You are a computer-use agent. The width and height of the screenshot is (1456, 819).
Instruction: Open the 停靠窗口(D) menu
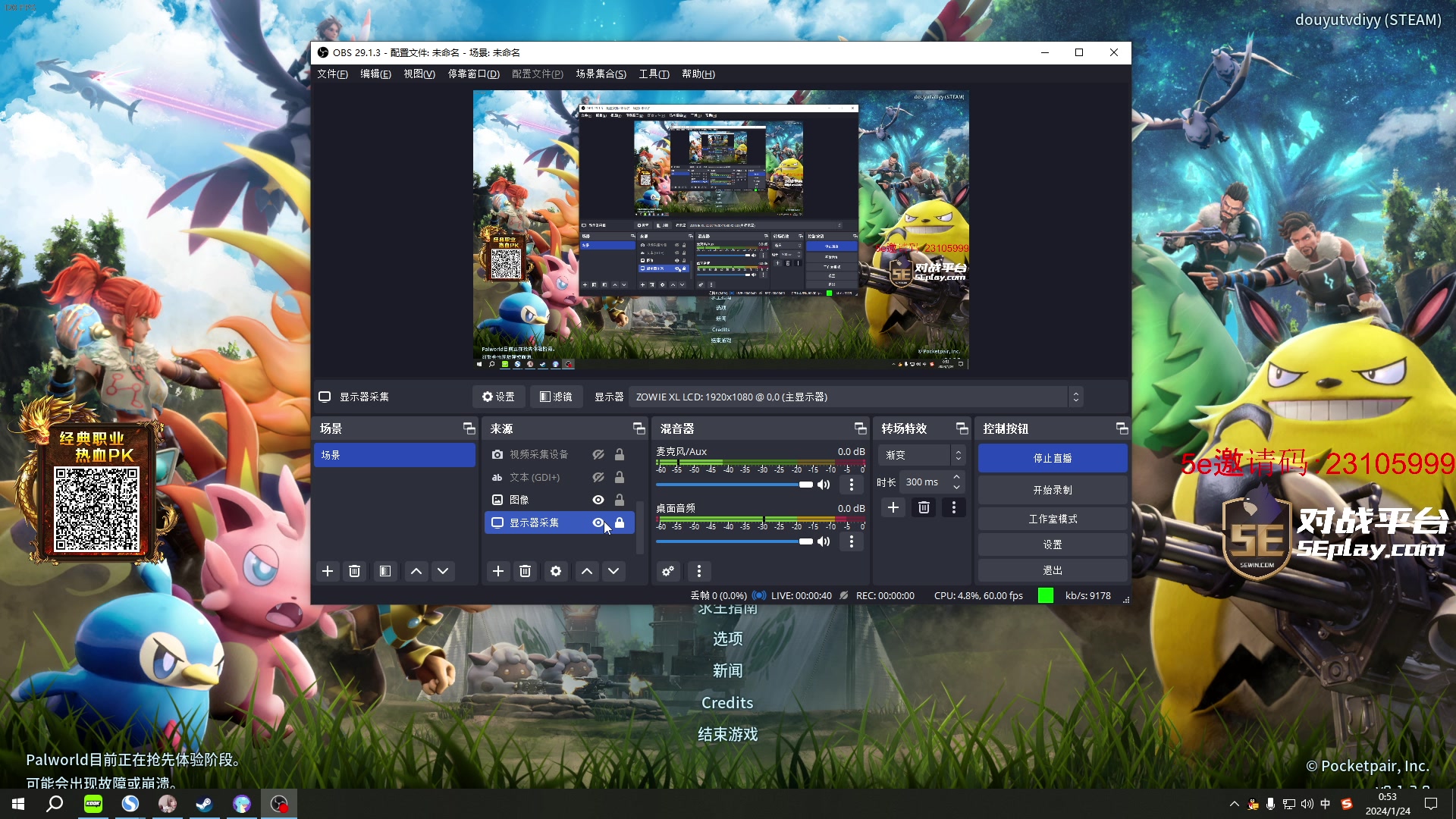[474, 74]
